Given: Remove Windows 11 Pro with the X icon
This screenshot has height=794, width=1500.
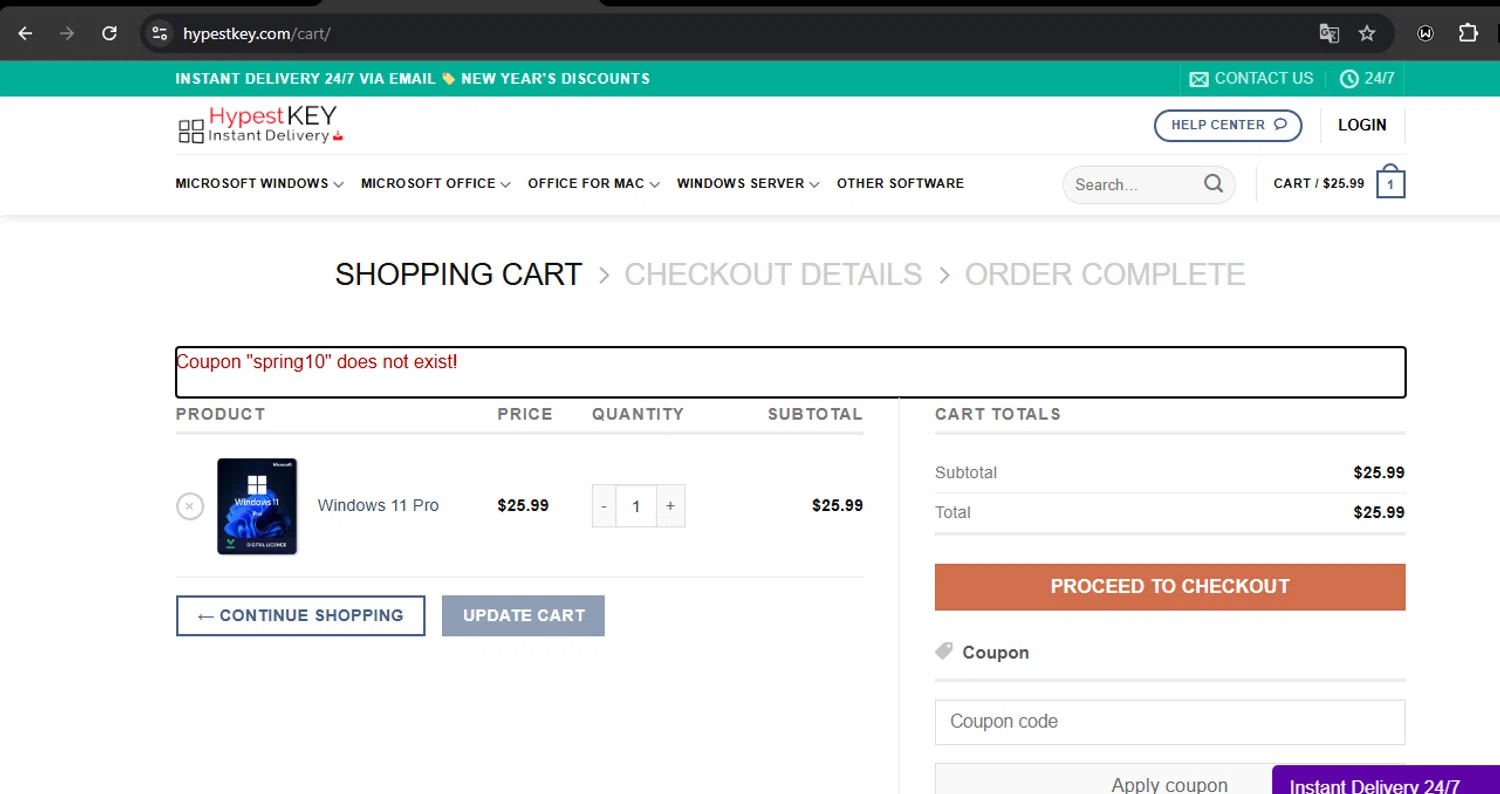Looking at the screenshot, I should point(190,506).
